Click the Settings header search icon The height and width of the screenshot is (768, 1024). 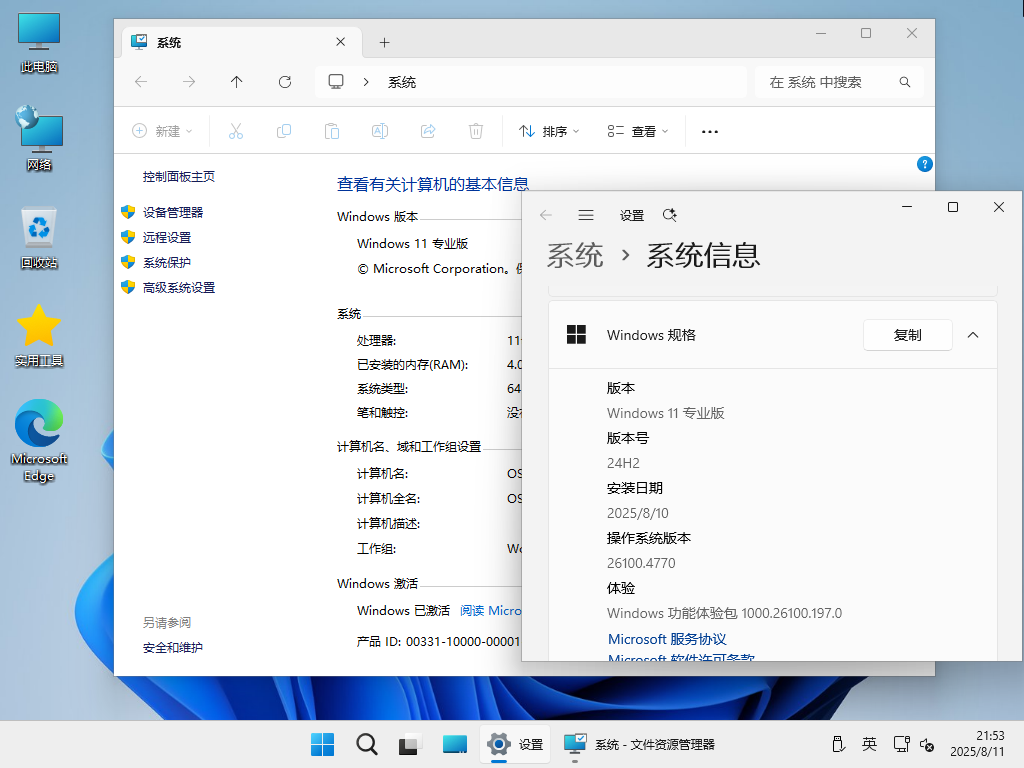tap(669, 215)
